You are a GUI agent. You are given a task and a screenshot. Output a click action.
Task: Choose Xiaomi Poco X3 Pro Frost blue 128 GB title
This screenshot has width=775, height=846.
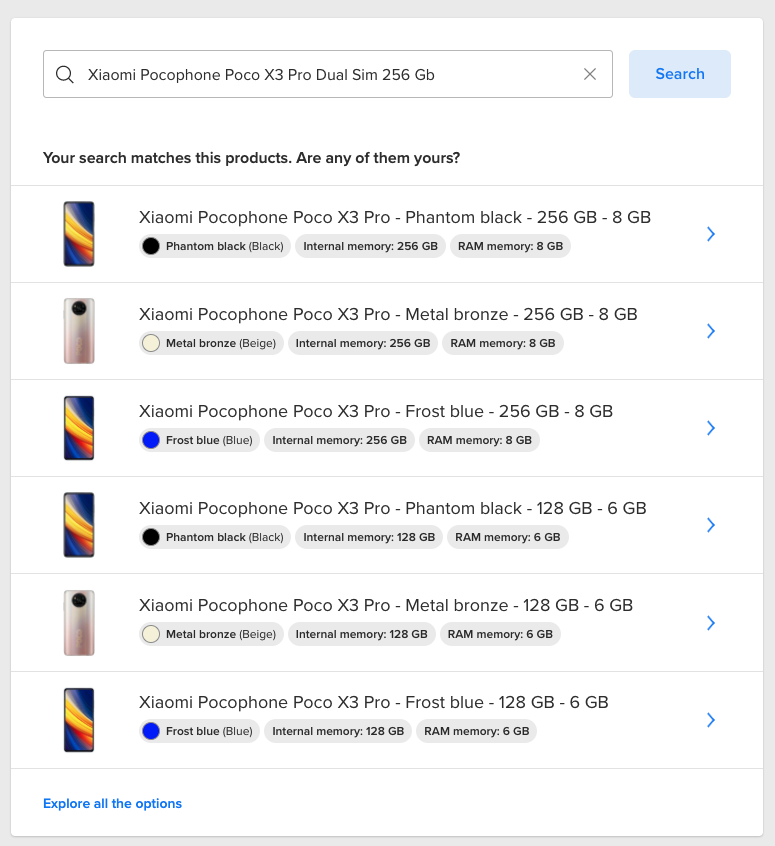373,702
